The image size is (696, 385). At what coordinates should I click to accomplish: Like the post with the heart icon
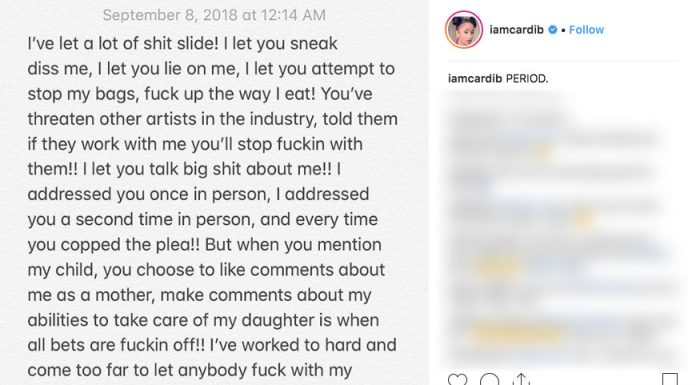click(457, 380)
